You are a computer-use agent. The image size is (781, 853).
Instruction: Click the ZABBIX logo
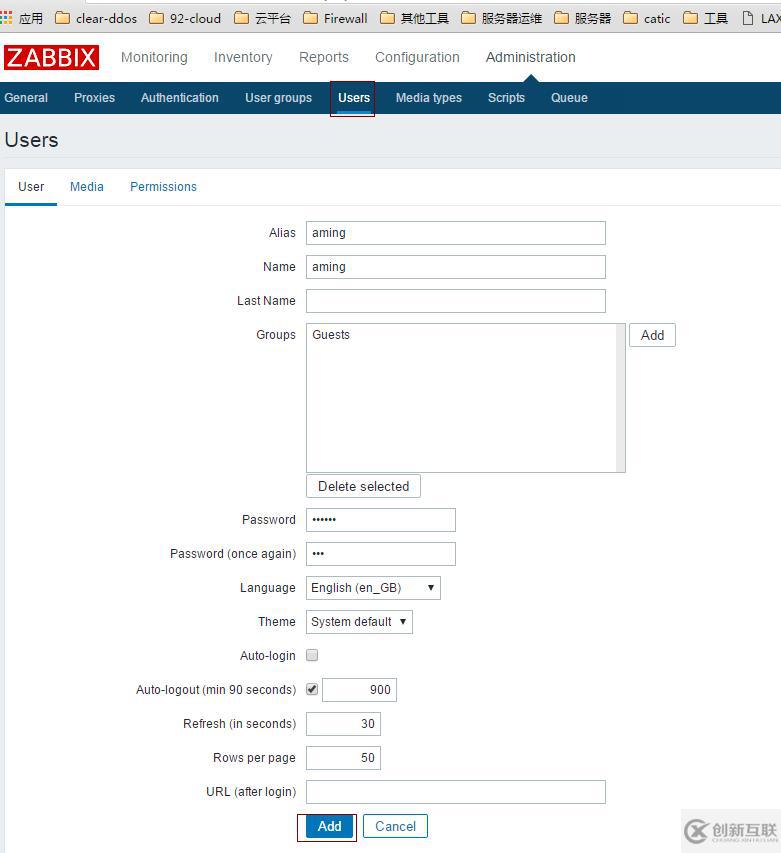(x=51, y=57)
